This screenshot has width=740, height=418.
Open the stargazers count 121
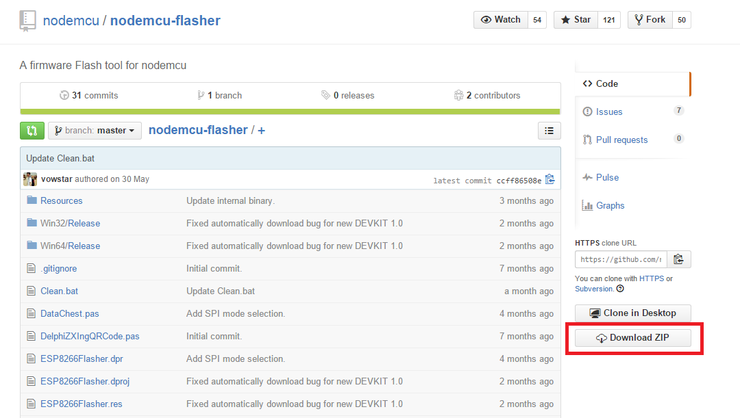[609, 20]
